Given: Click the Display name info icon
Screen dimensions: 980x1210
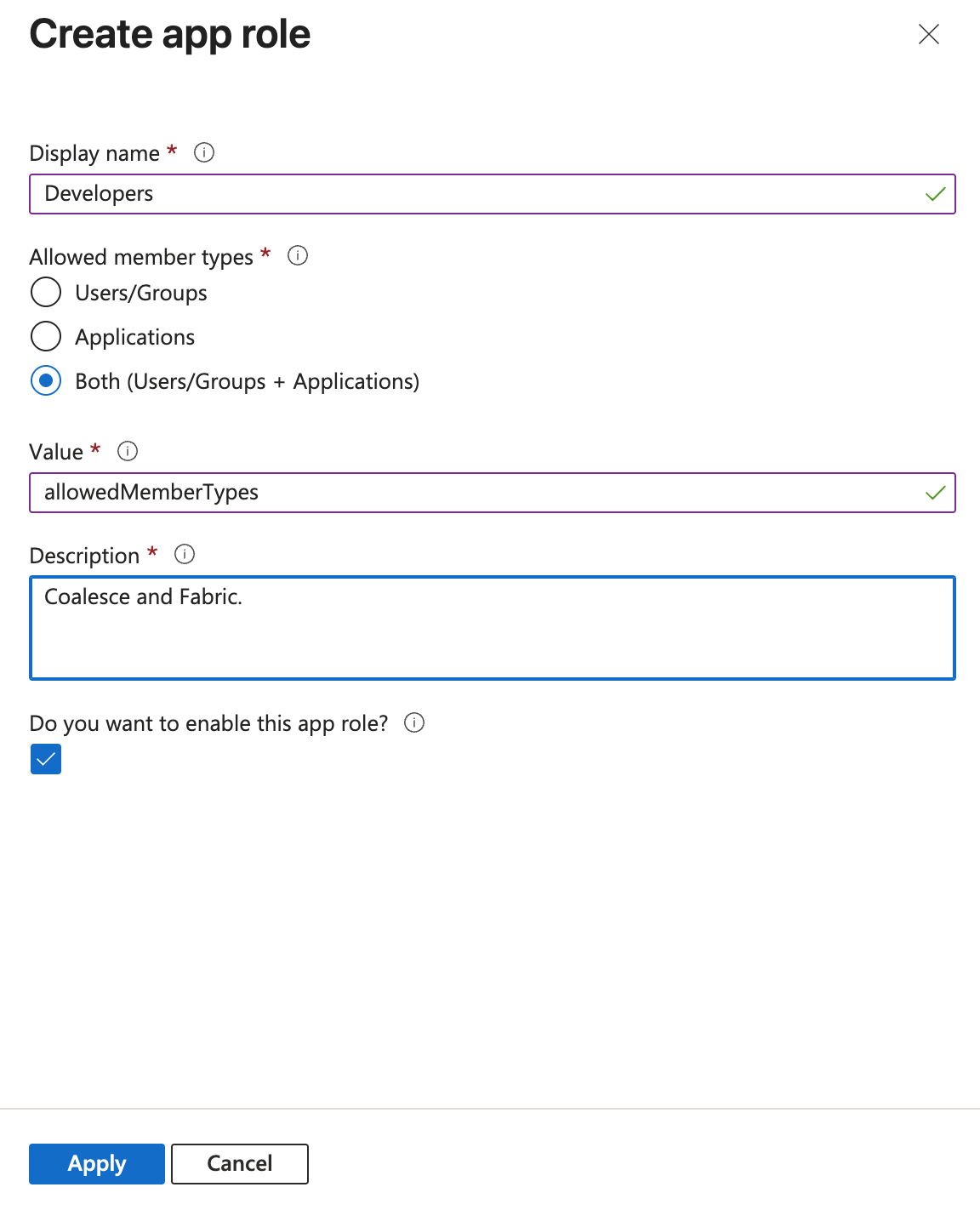Looking at the screenshot, I should tap(204, 152).
